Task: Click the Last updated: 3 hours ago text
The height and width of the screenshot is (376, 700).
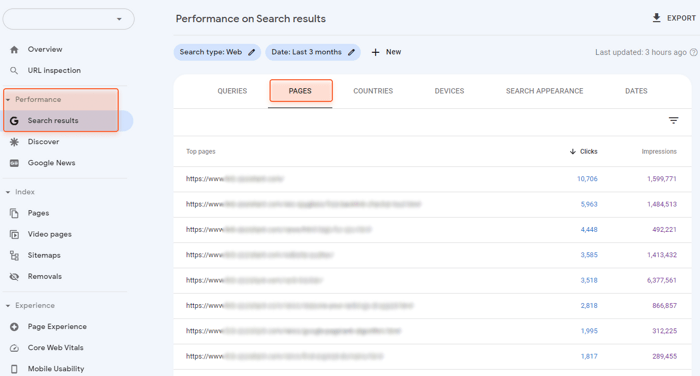Action: point(641,52)
